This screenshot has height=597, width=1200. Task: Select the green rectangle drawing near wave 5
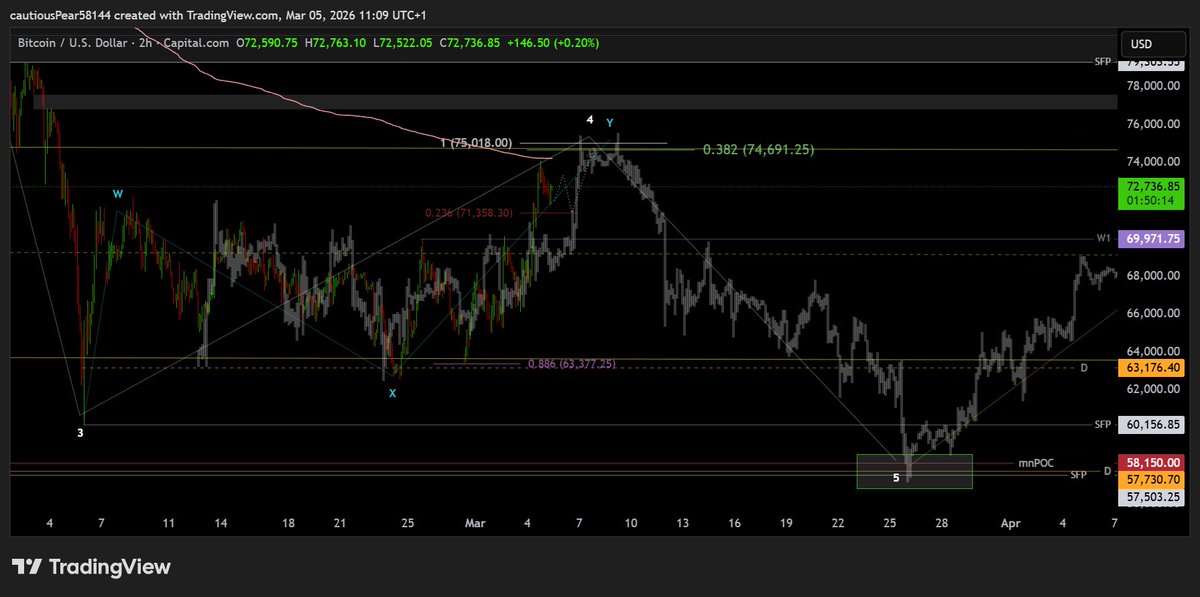pos(915,471)
